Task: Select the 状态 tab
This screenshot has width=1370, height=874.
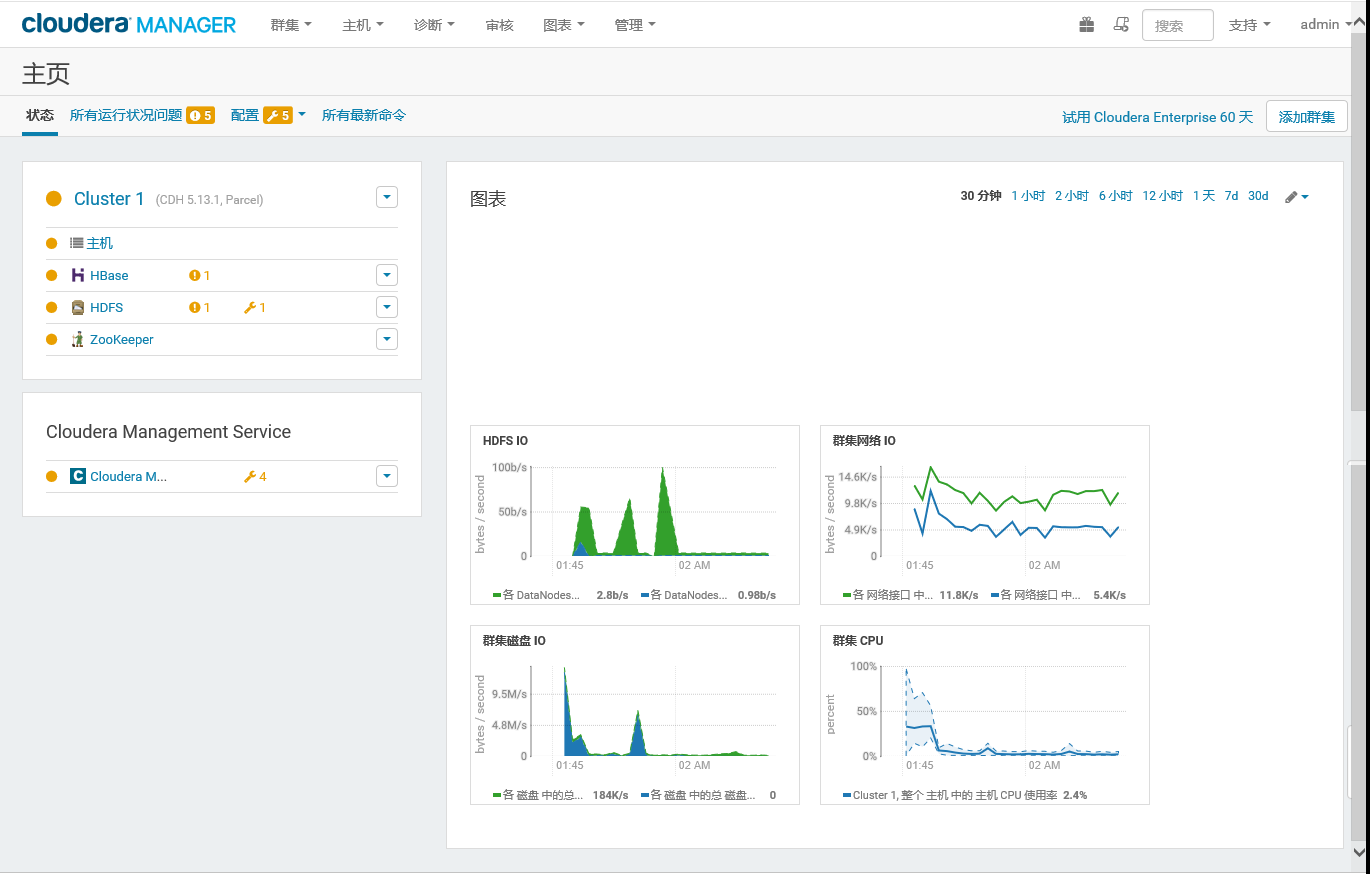Action: (40, 115)
